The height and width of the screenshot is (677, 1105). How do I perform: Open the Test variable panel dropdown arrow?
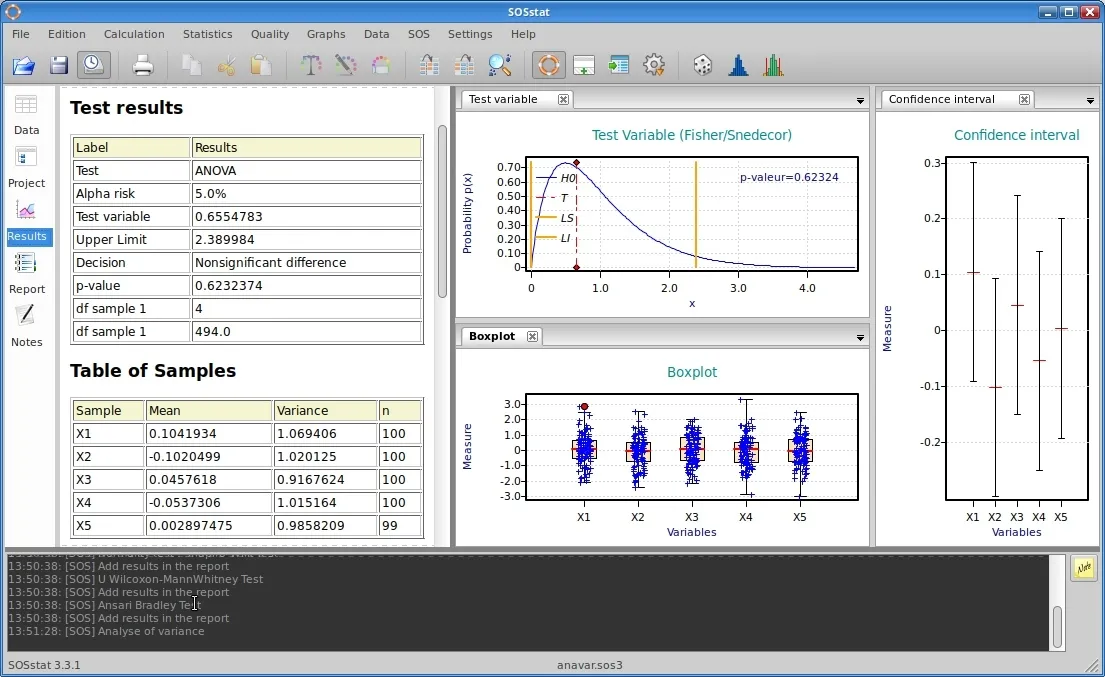[860, 99]
